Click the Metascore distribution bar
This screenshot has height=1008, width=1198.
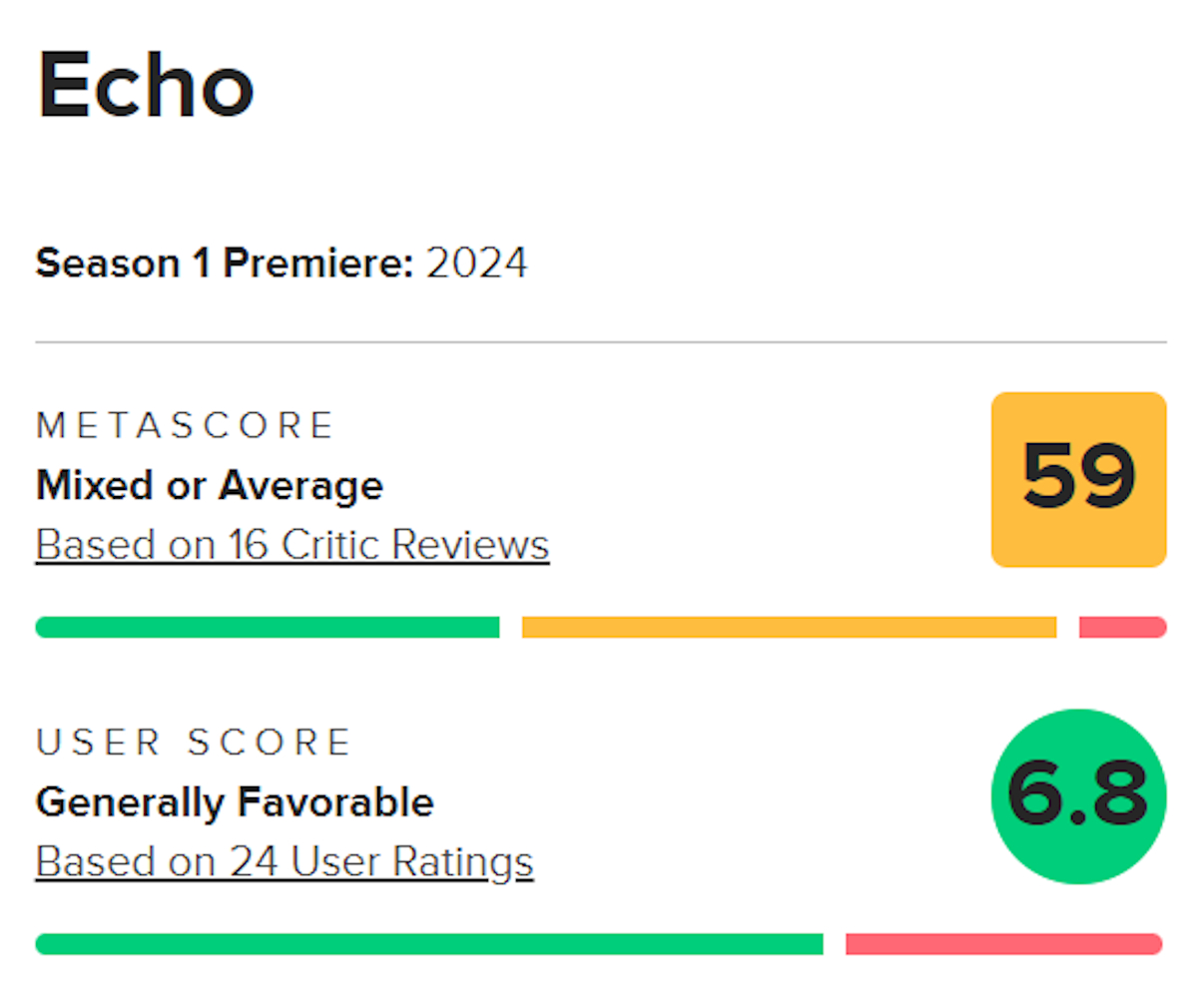[x=599, y=627]
